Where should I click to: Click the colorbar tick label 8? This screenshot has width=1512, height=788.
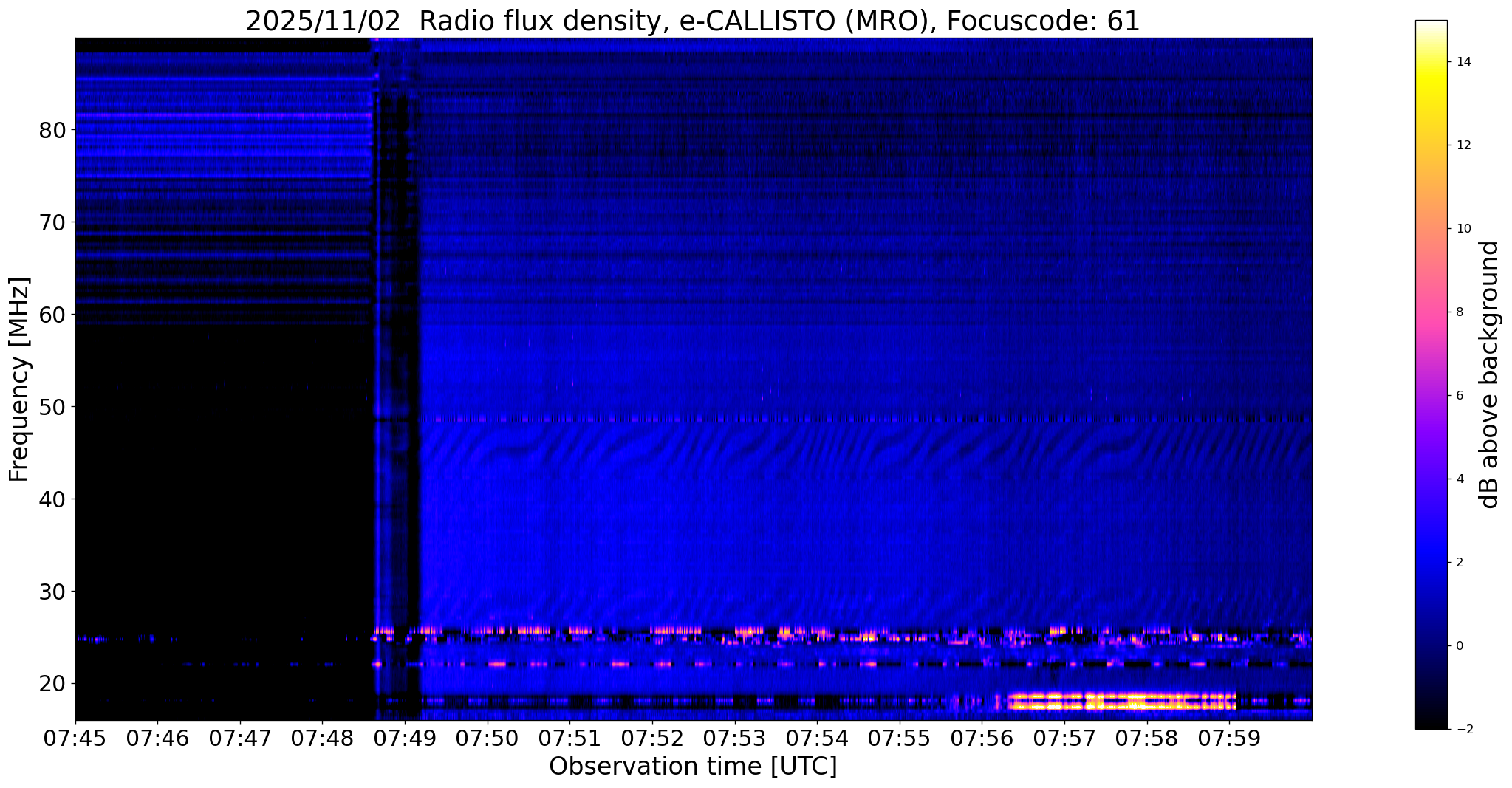tap(1460, 312)
